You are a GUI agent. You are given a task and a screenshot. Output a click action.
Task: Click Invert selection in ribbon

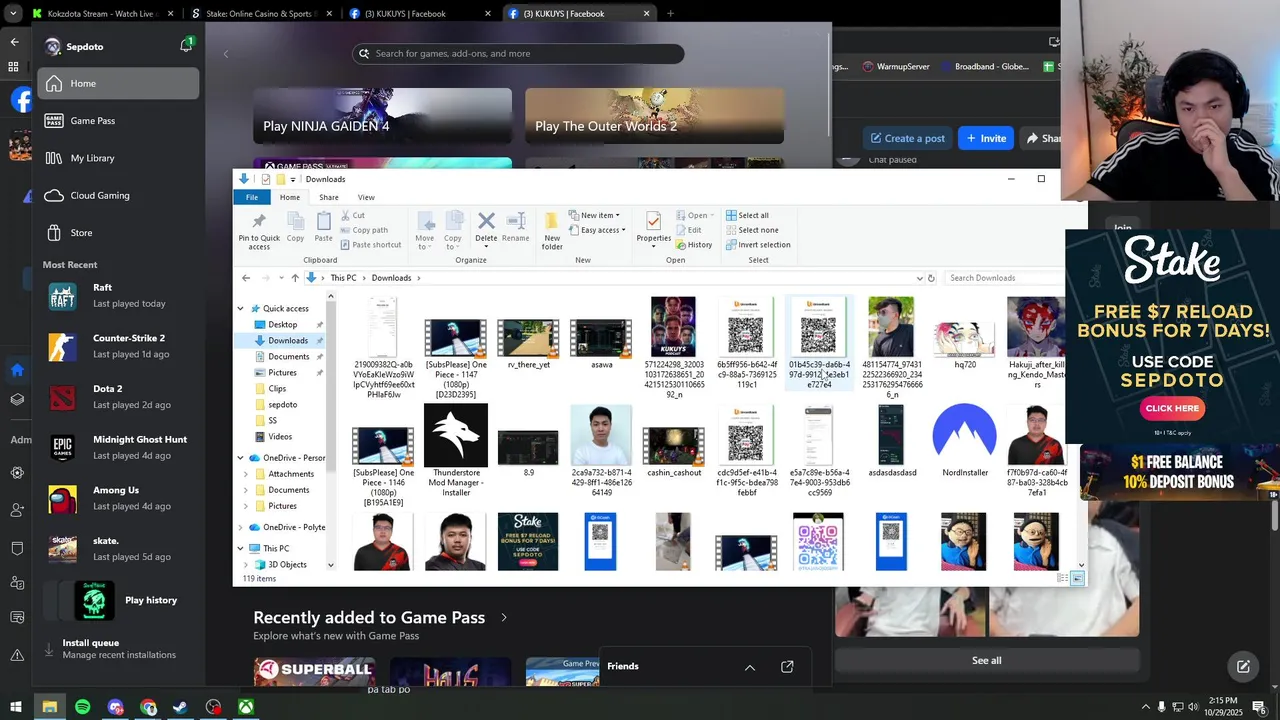(x=757, y=245)
